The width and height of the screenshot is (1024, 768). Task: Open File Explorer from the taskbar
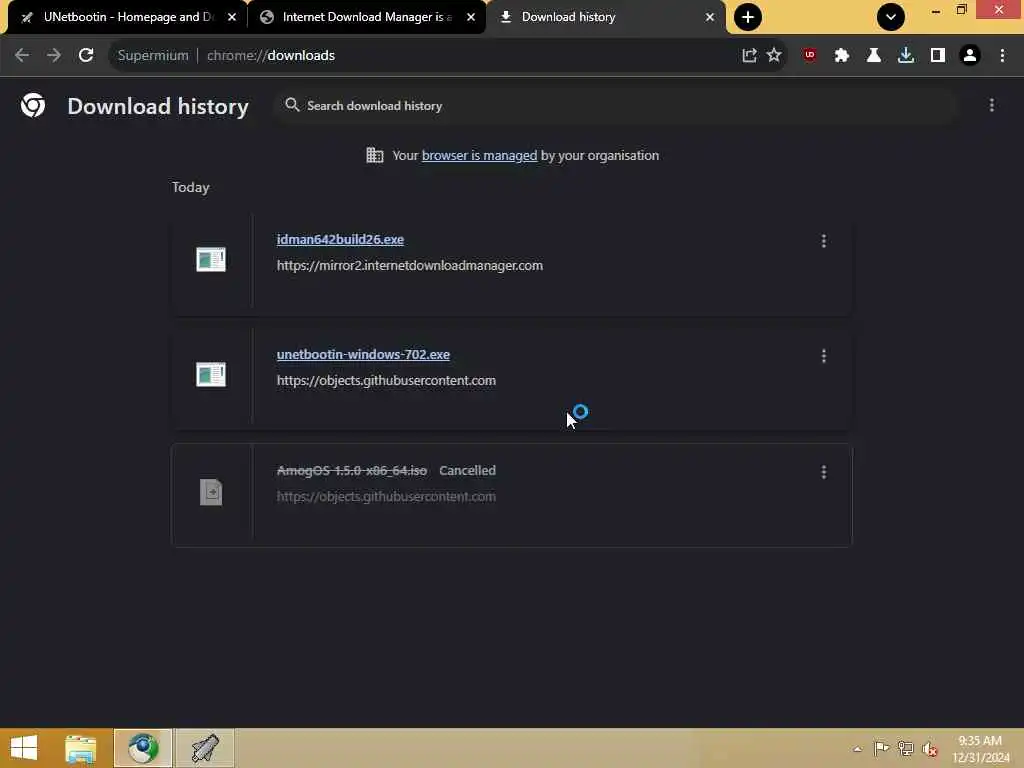coord(81,748)
